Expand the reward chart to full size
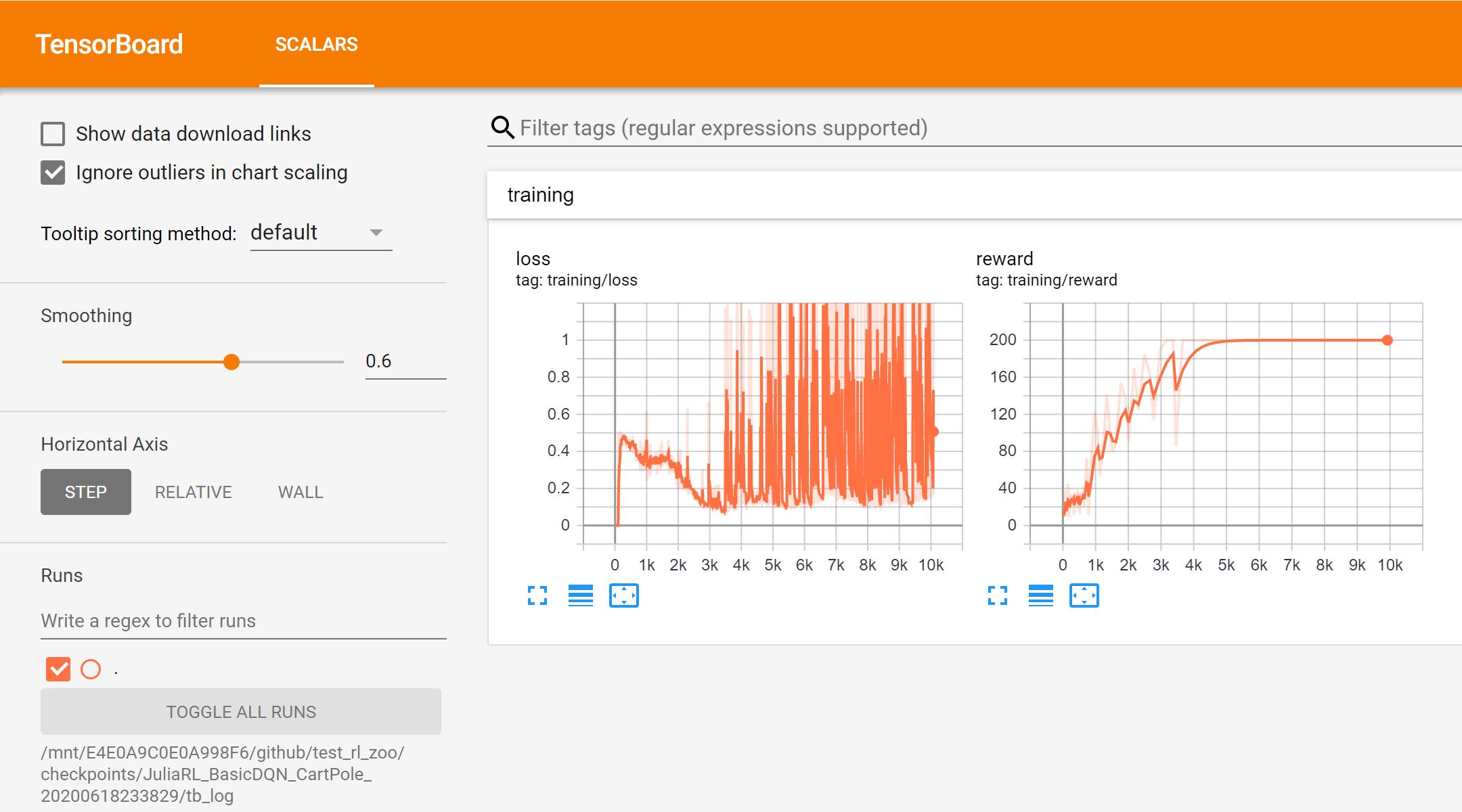The image size is (1462, 812). [x=998, y=595]
